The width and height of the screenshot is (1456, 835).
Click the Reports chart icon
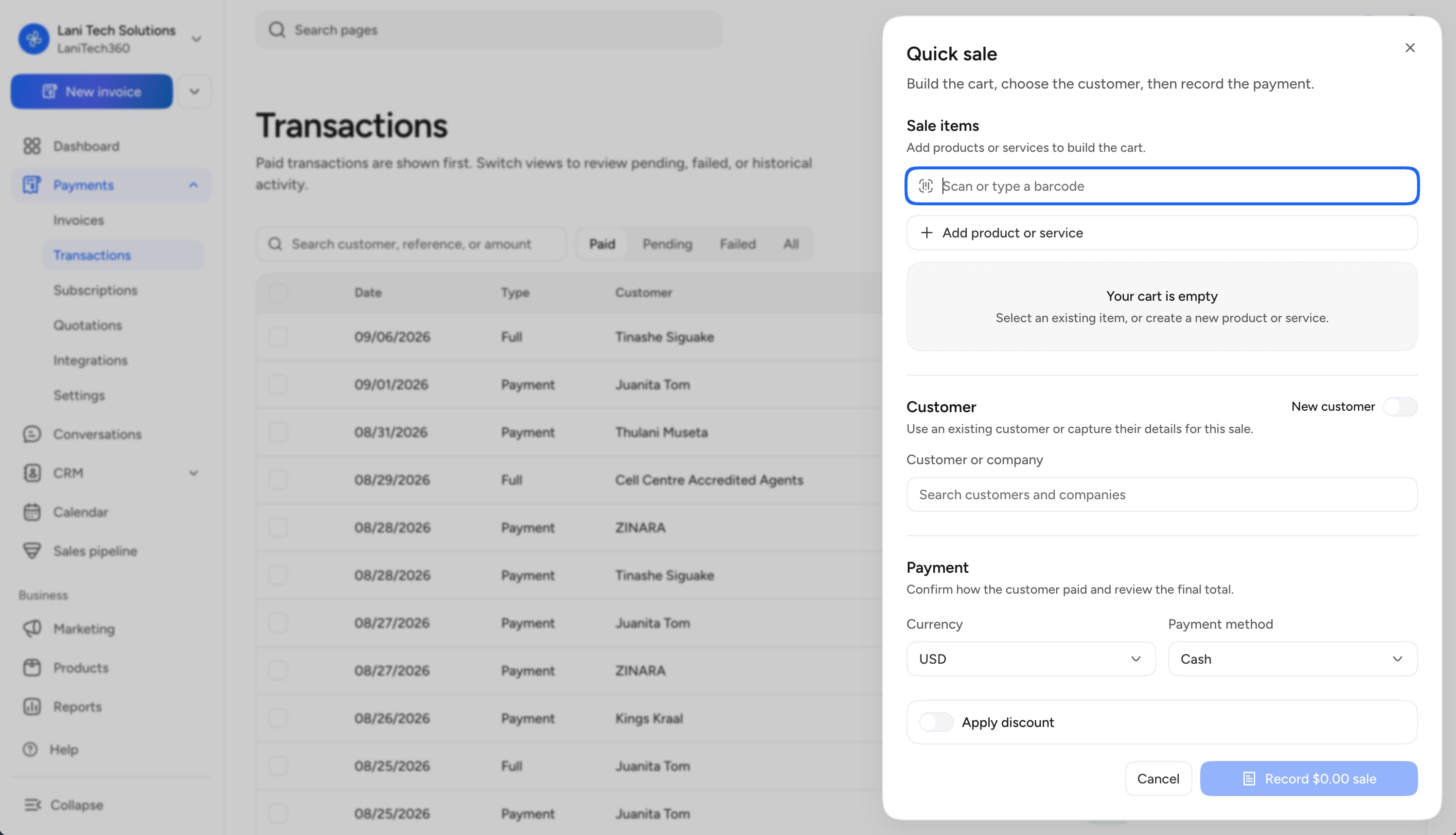(32, 707)
